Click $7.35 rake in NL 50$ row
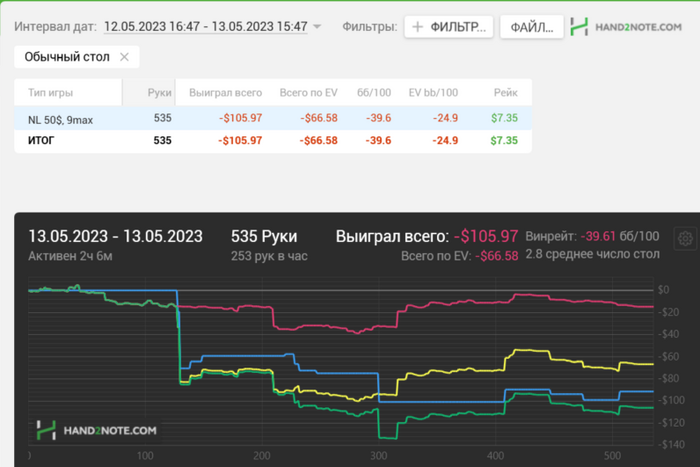 click(x=504, y=118)
